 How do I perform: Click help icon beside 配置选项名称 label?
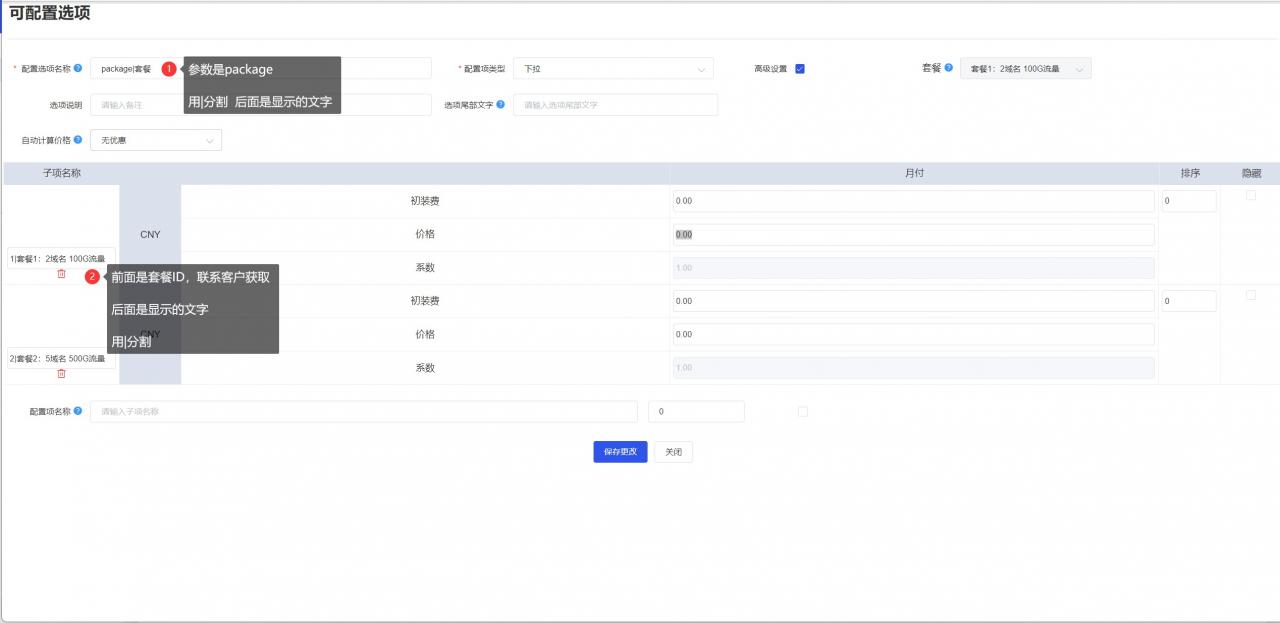(x=78, y=68)
